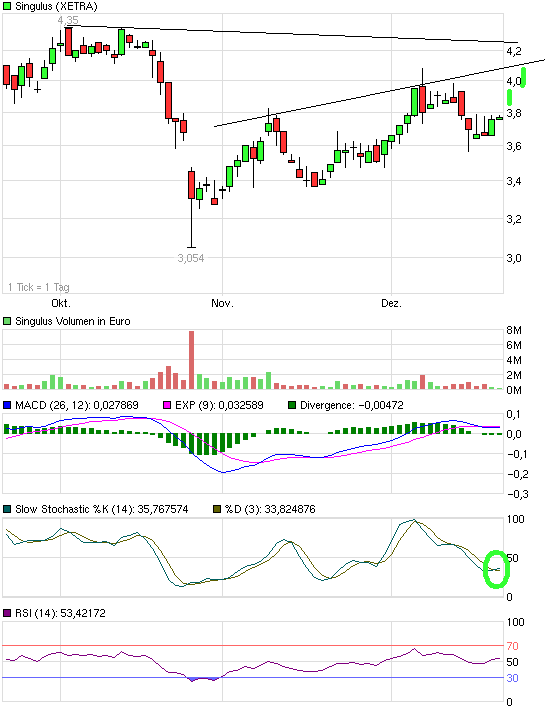Image resolution: width=545 pixels, height=710 pixels.
Task: Click the blue MACD legend square
Action: click(7, 405)
